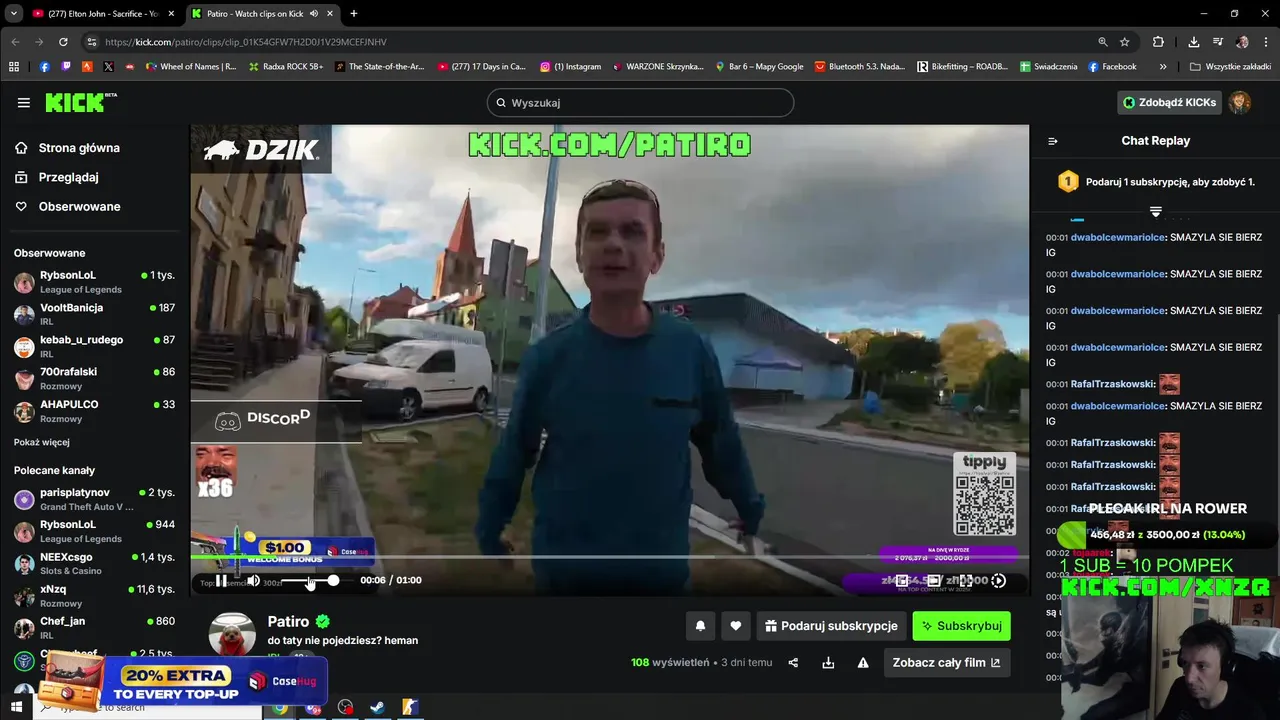The image size is (1280, 720).
Task: Expand hidden bookmarks chevron
Action: point(1163,67)
